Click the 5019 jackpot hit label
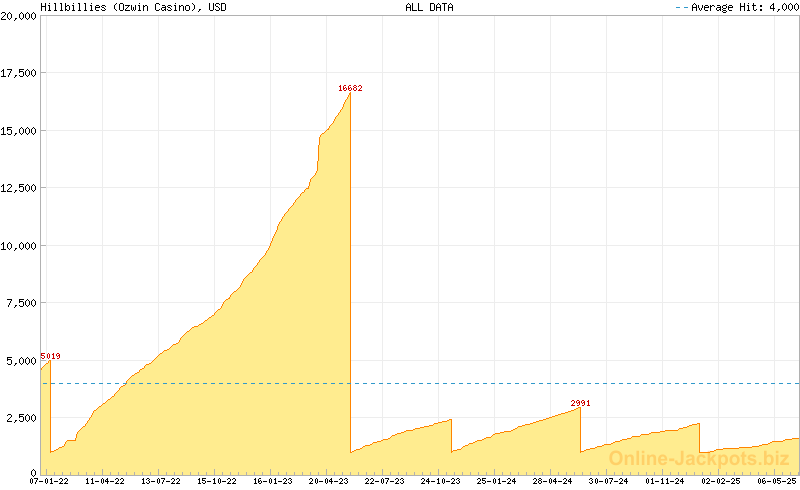The image size is (800, 490). (x=50, y=356)
